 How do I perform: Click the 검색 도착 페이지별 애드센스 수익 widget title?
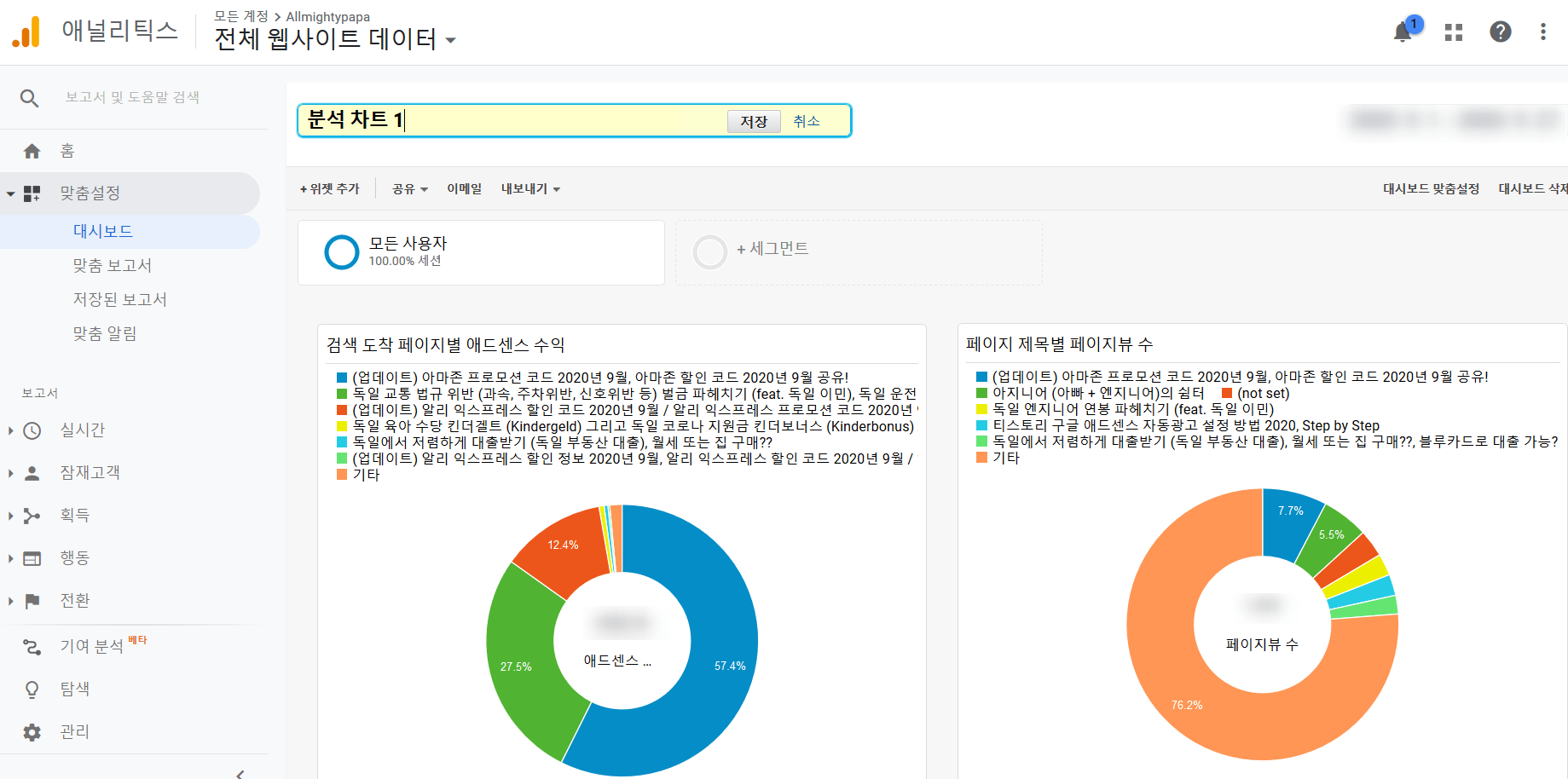[445, 345]
